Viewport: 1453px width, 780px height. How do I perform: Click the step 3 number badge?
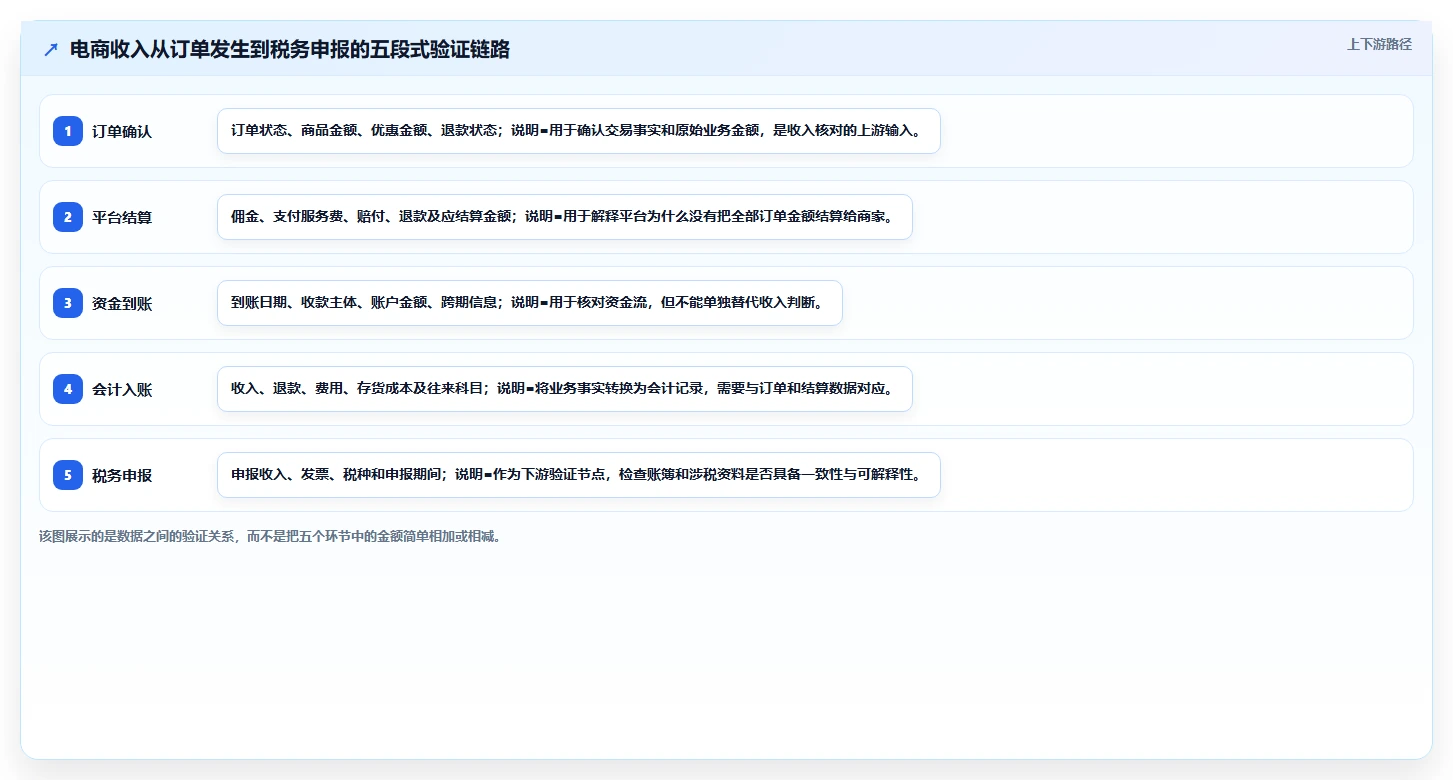pos(68,303)
